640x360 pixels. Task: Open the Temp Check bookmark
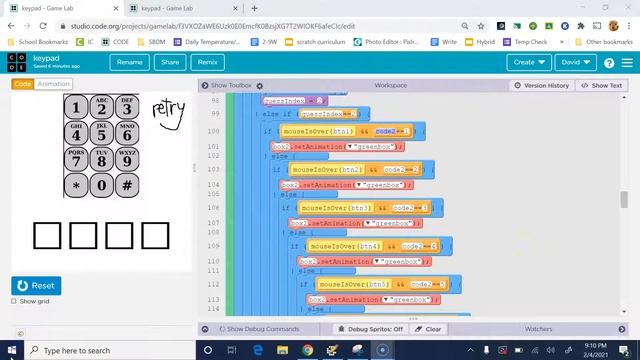click(525, 42)
